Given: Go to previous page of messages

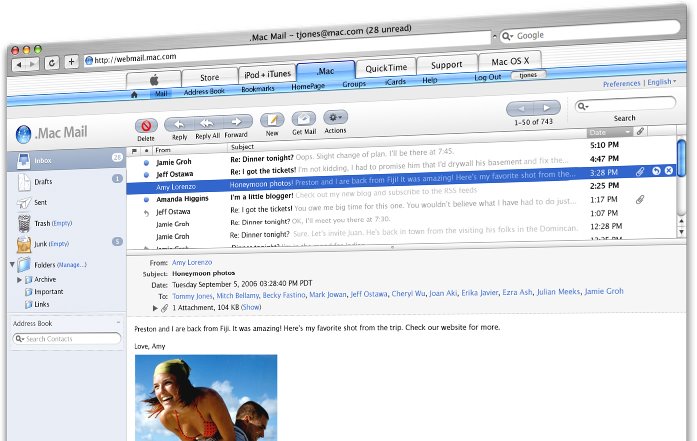Looking at the screenshot, I should (x=521, y=108).
